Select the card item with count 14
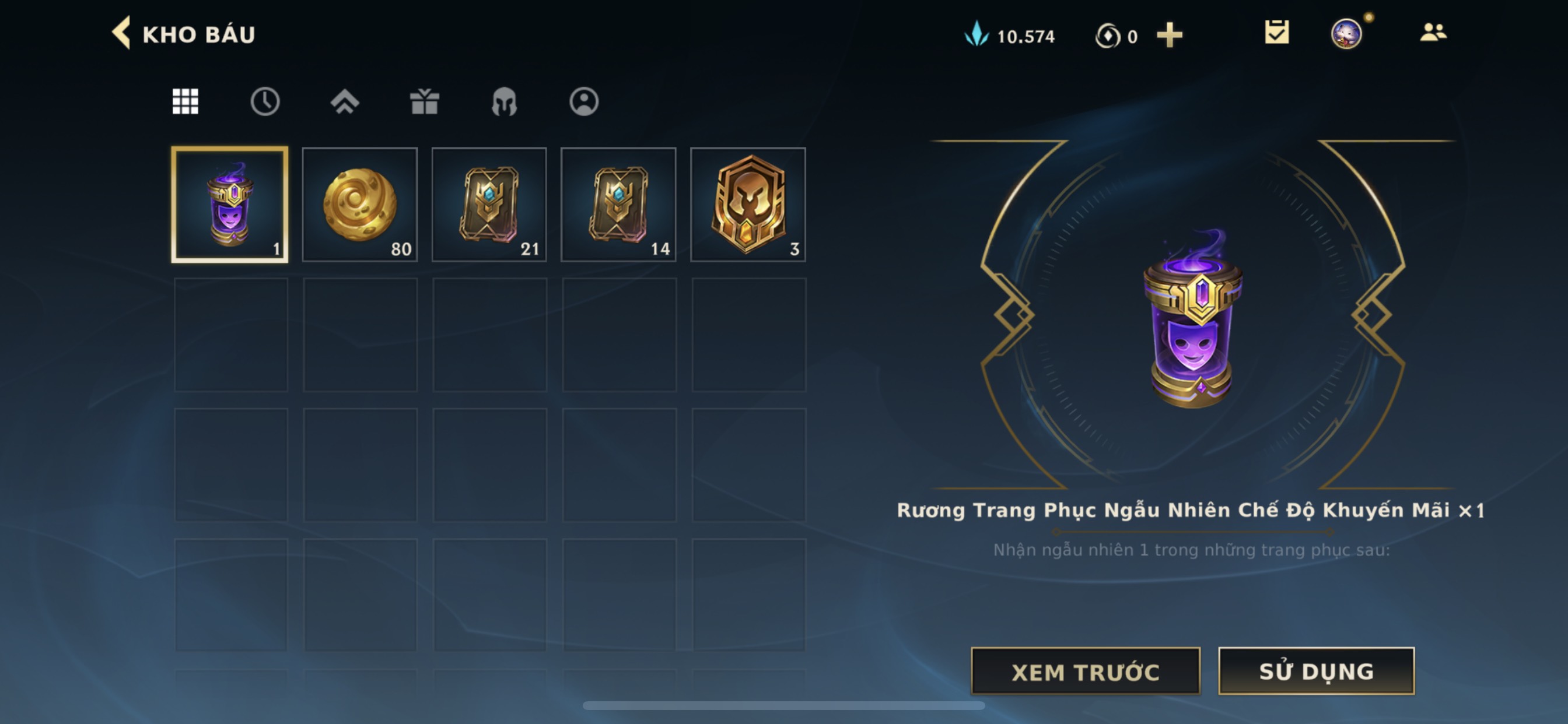The height and width of the screenshot is (724, 1568). (x=618, y=205)
